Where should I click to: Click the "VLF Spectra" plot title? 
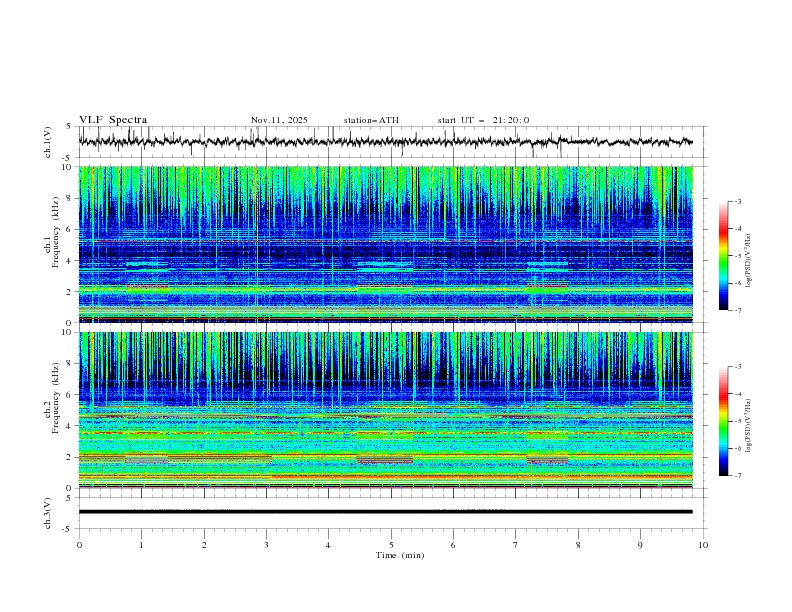click(x=113, y=120)
